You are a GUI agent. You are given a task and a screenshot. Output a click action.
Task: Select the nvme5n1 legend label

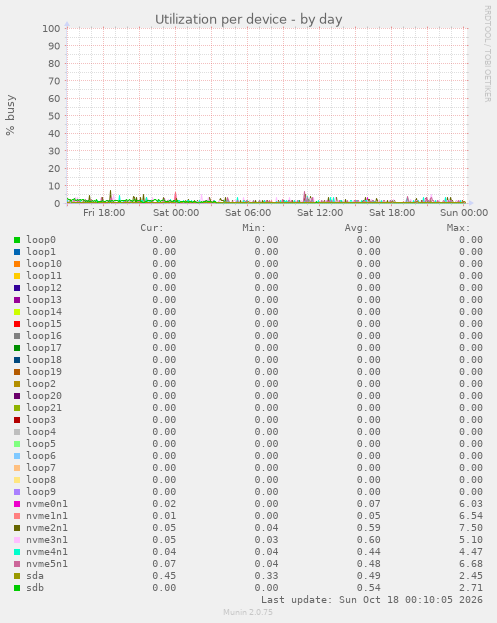point(47,564)
